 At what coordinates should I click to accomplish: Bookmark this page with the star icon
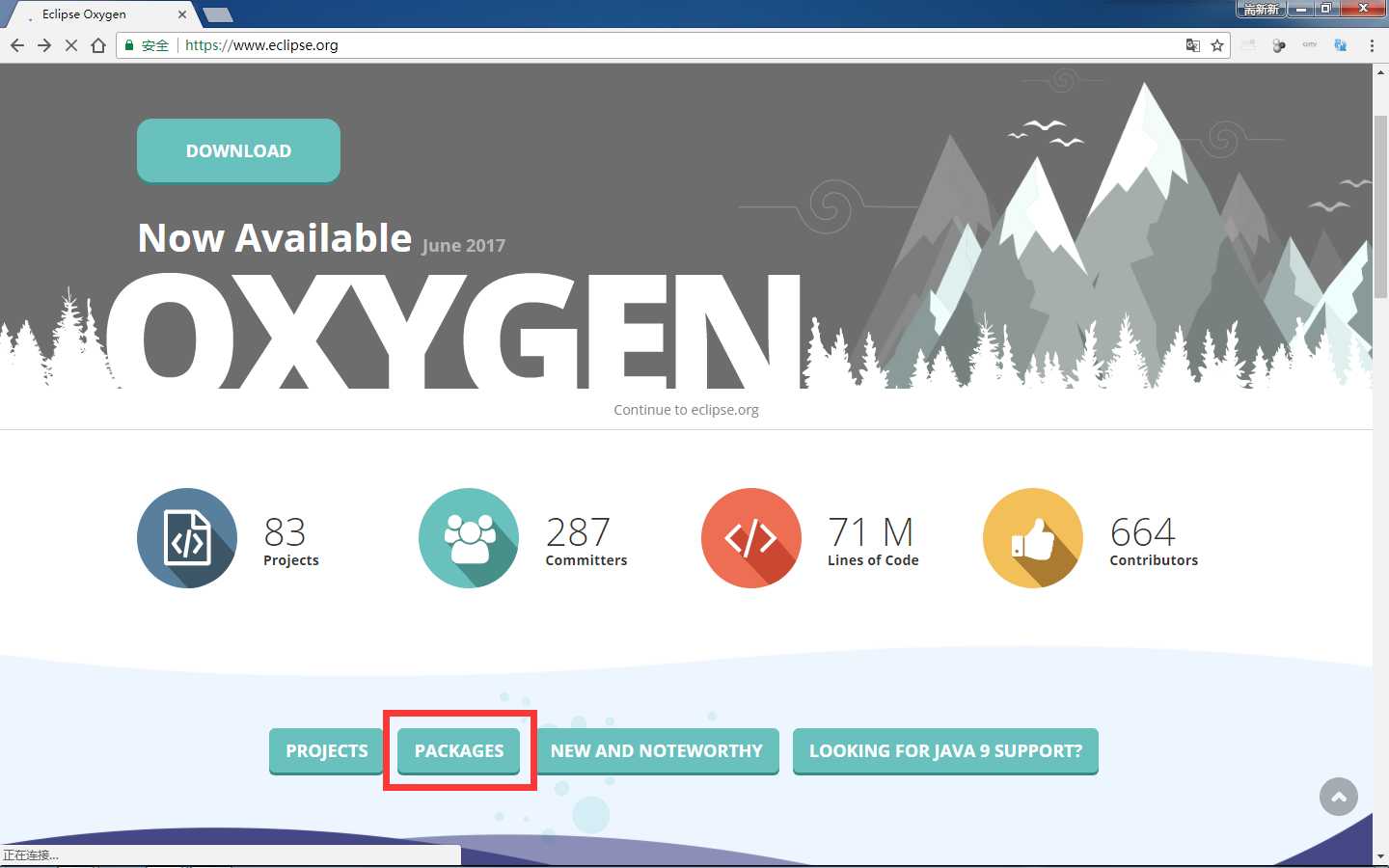[1217, 45]
